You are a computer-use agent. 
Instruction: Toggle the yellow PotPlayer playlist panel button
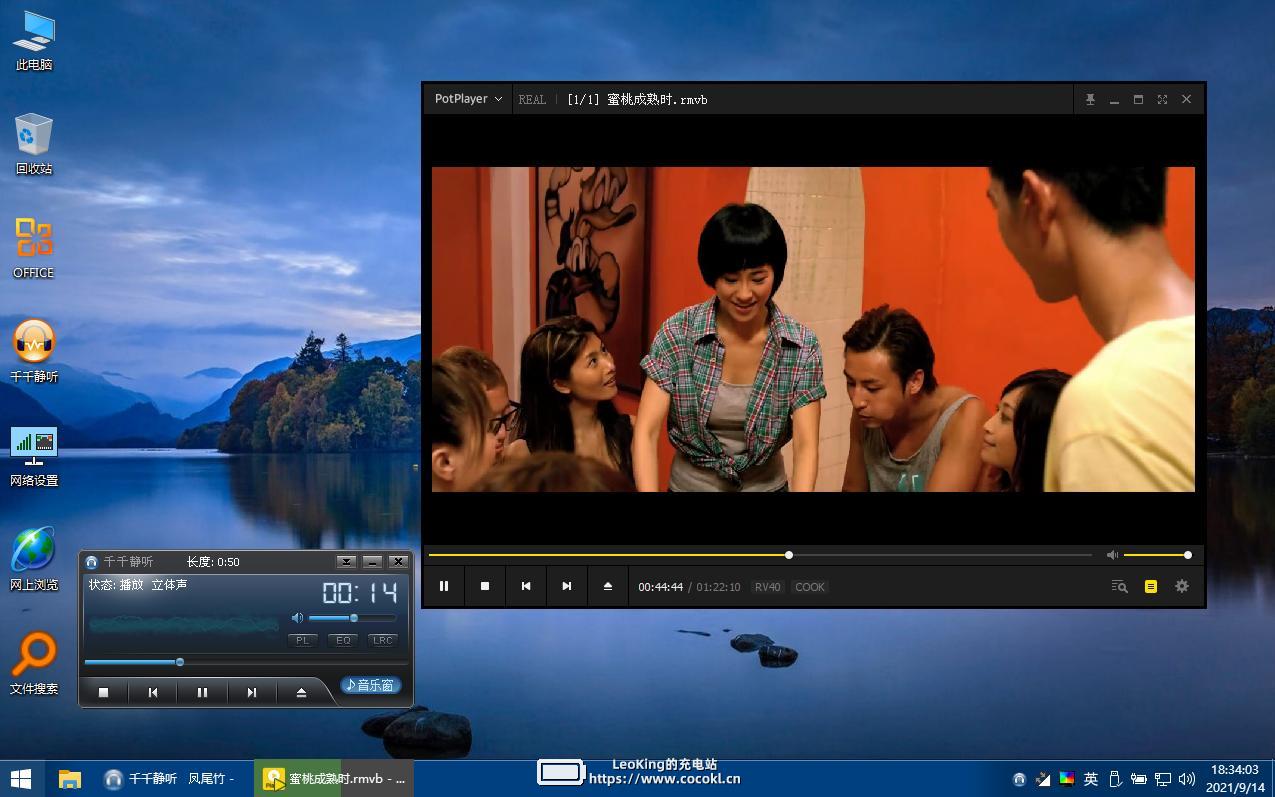[x=1151, y=587]
